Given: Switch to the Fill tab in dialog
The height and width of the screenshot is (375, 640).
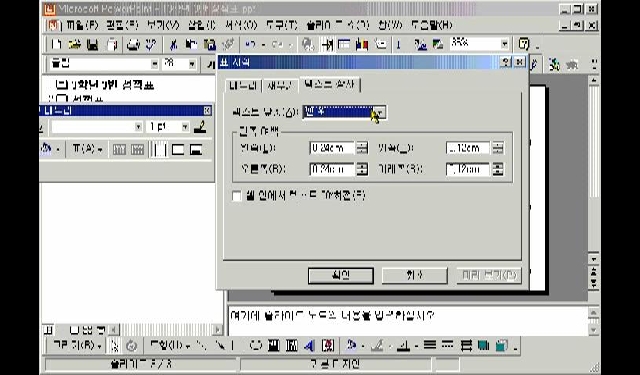Looking at the screenshot, I should click(x=280, y=85).
